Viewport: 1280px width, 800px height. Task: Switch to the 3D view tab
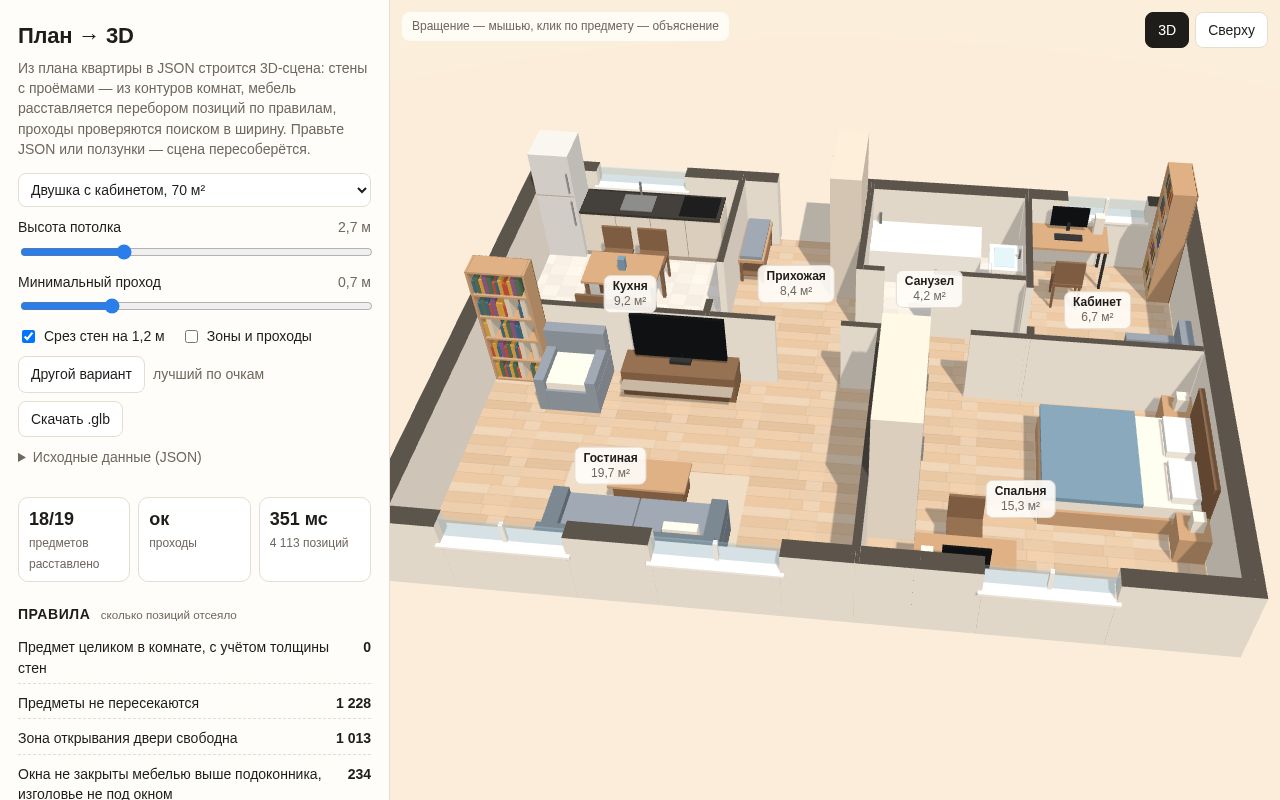1167,30
